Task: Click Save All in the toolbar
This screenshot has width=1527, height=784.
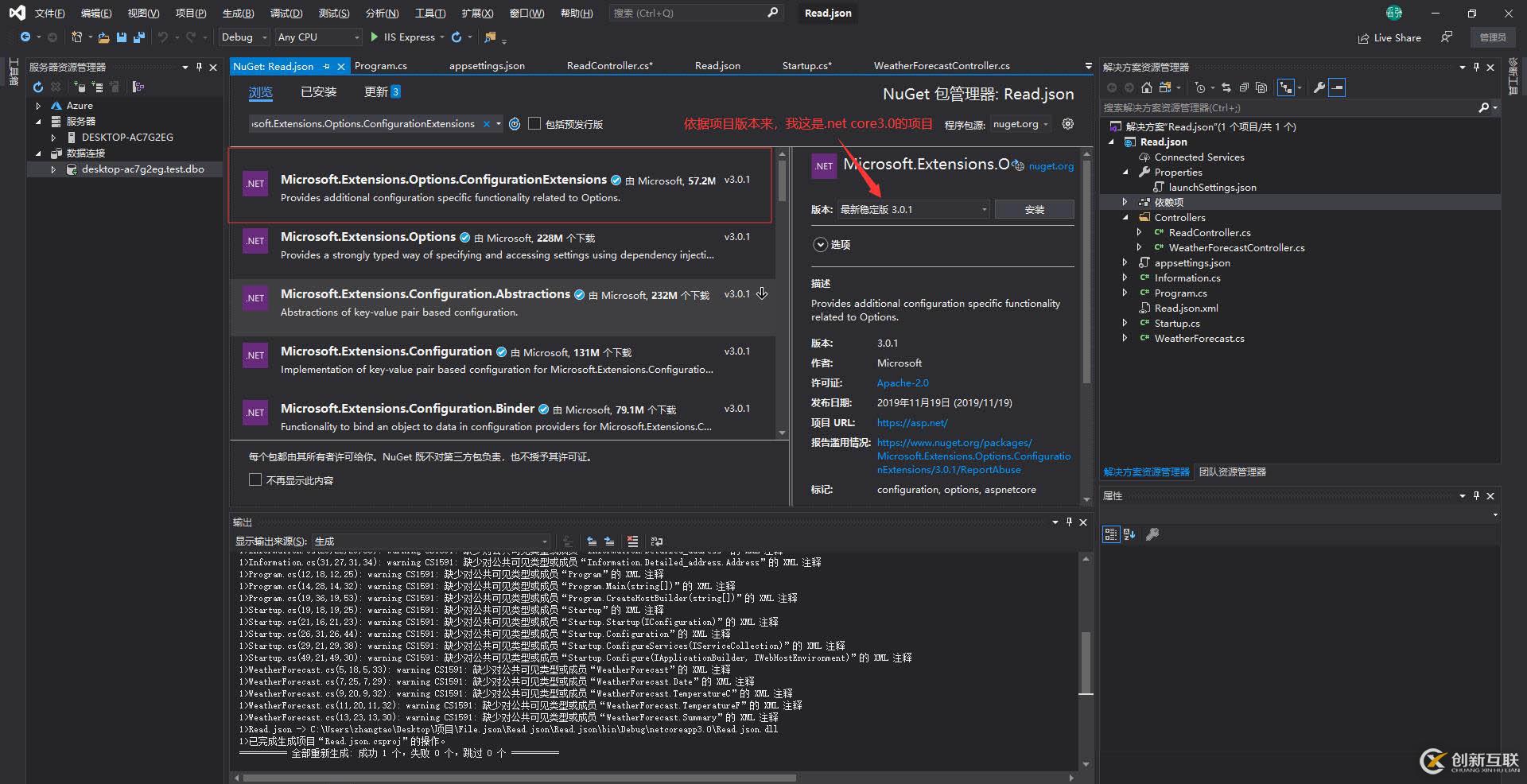Action: (139, 37)
